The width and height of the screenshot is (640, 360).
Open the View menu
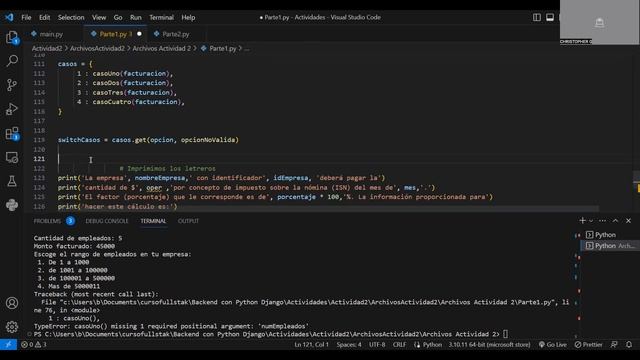[x=99, y=17]
